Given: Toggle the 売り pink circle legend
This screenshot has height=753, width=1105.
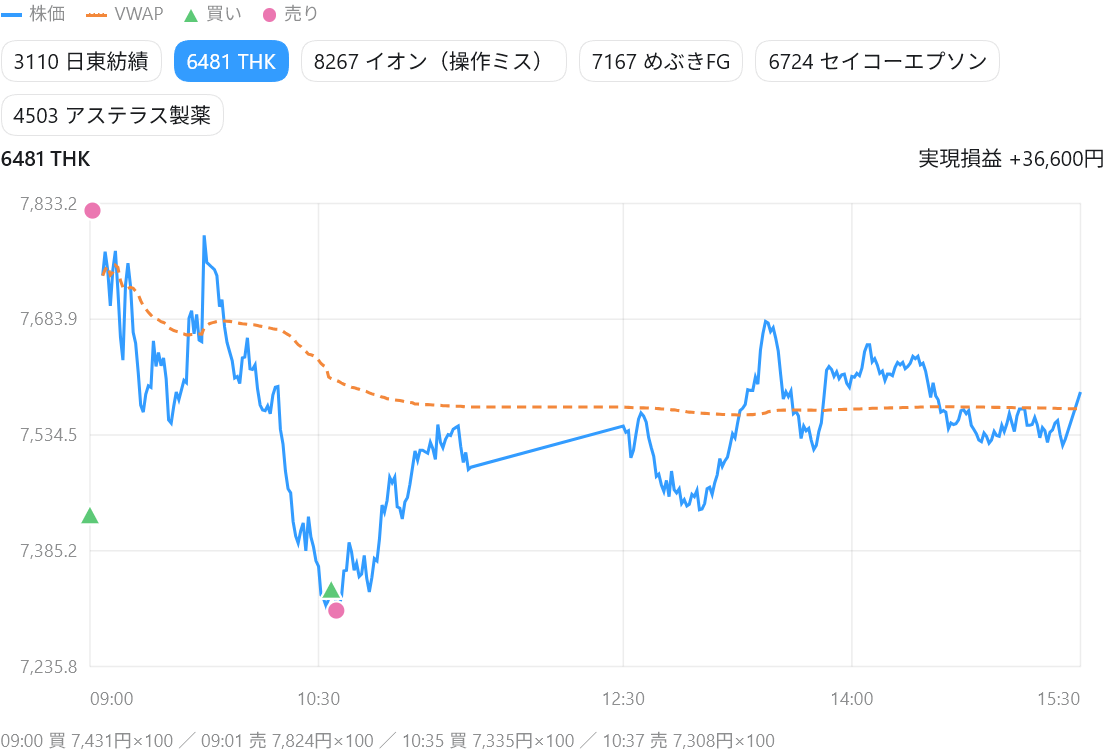Looking at the screenshot, I should click(x=290, y=13).
